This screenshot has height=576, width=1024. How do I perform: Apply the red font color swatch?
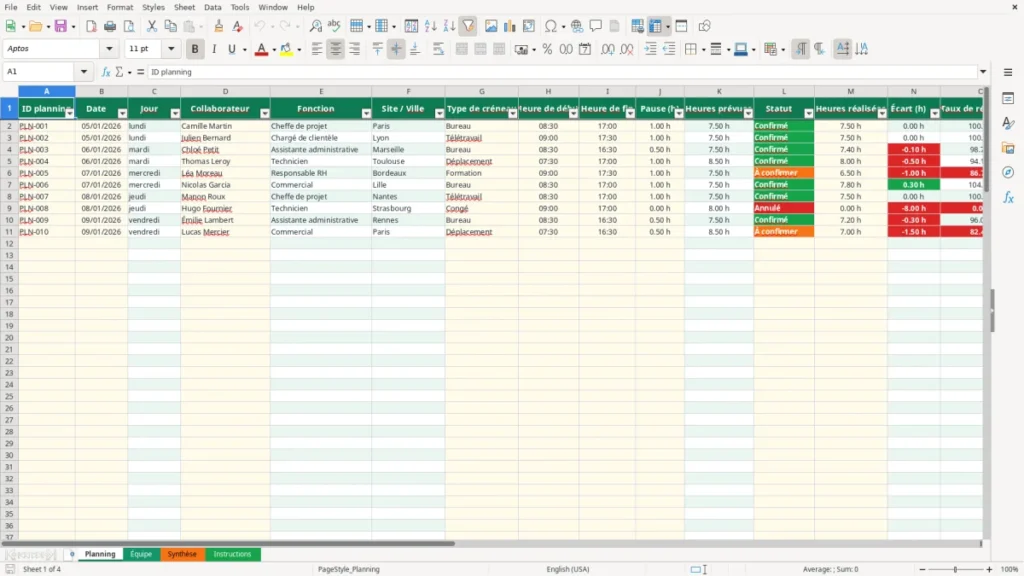pos(261,49)
